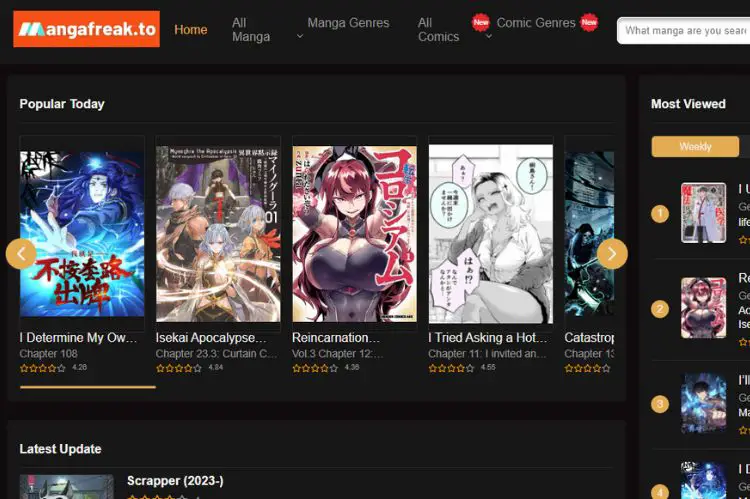Click star rating showing 4.55

[x=452, y=368]
